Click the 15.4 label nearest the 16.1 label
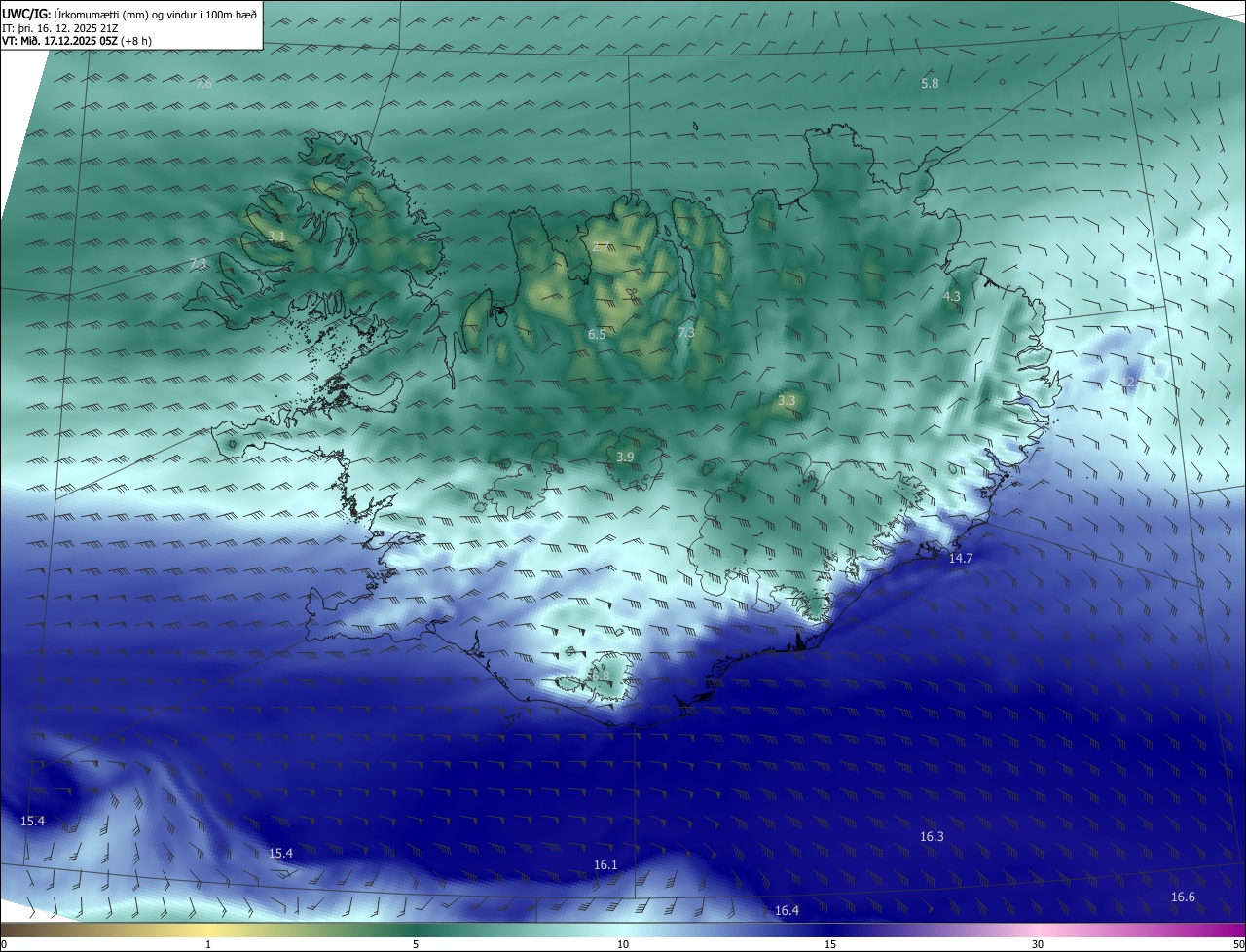This screenshot has height=952, width=1246. tap(280, 854)
